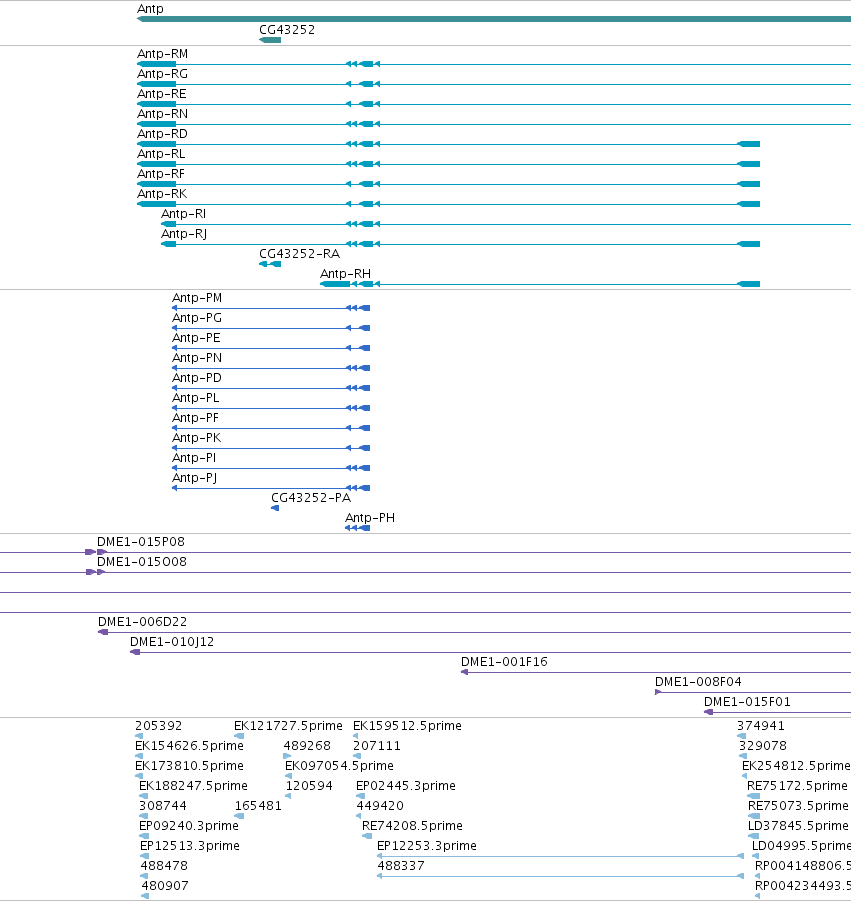Viewport: 851px width, 901px height.
Task: Click the EP12513.3prime EST label
Action: pos(190,846)
